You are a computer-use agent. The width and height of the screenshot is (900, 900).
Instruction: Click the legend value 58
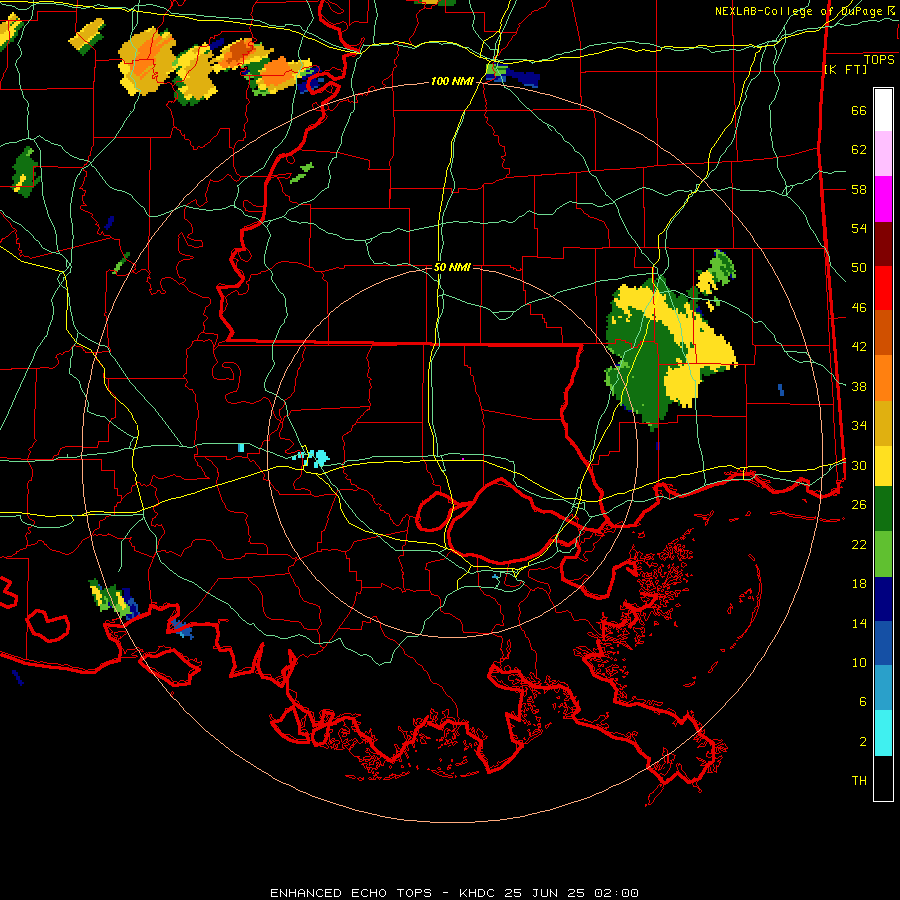859,189
